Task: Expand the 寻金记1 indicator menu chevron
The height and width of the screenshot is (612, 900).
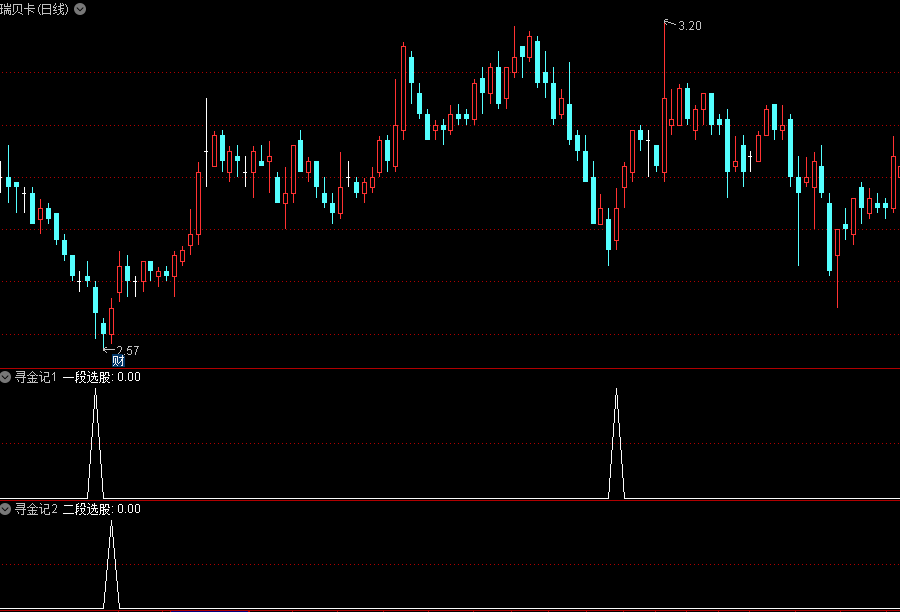Action: click(x=5, y=377)
